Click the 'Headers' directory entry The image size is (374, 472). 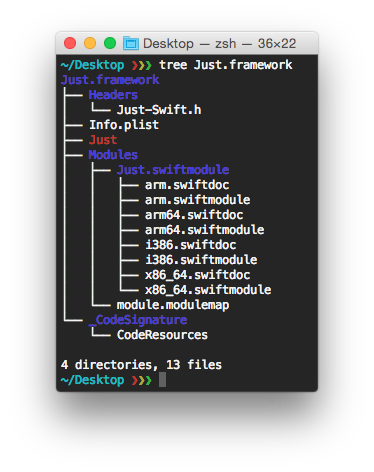[x=113, y=95]
